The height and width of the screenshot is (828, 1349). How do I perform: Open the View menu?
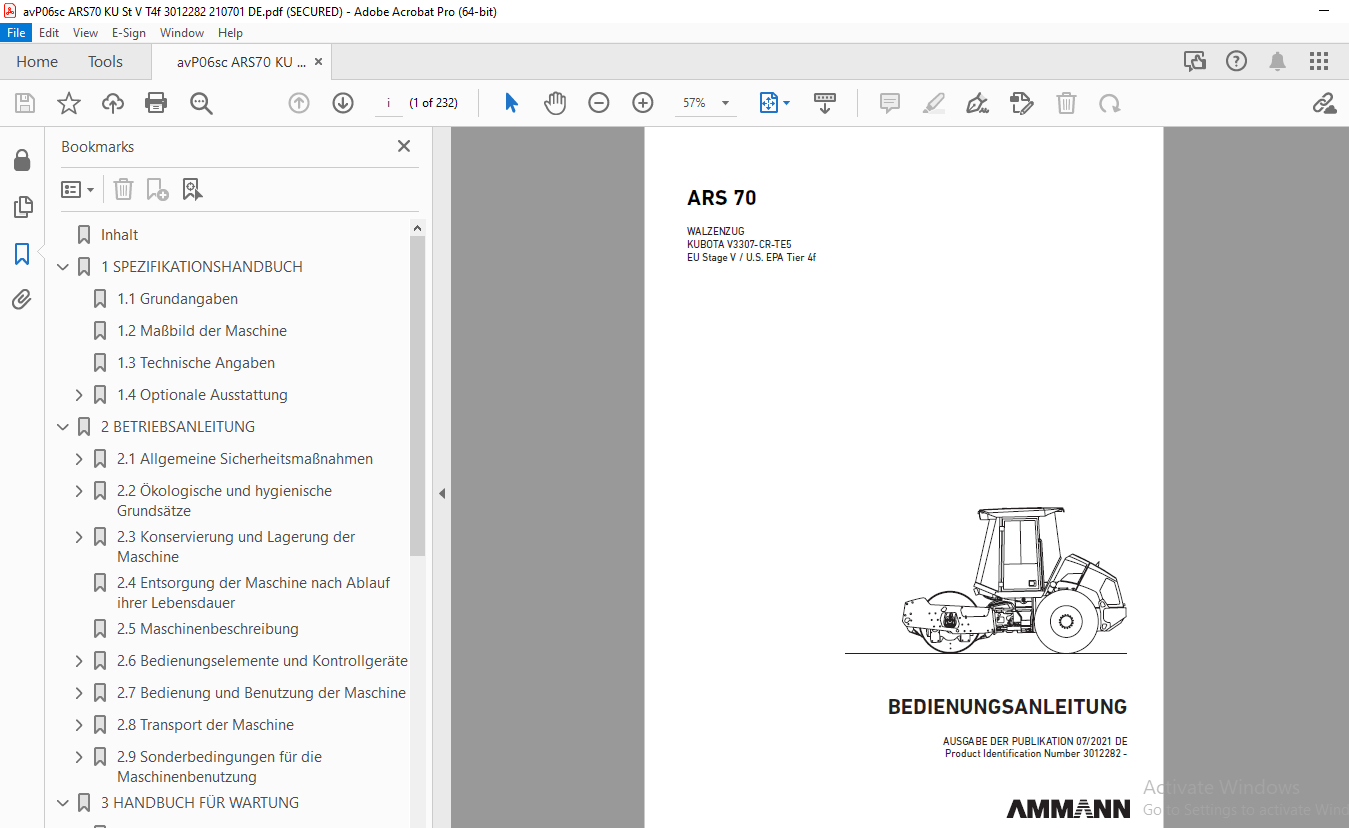tap(85, 33)
